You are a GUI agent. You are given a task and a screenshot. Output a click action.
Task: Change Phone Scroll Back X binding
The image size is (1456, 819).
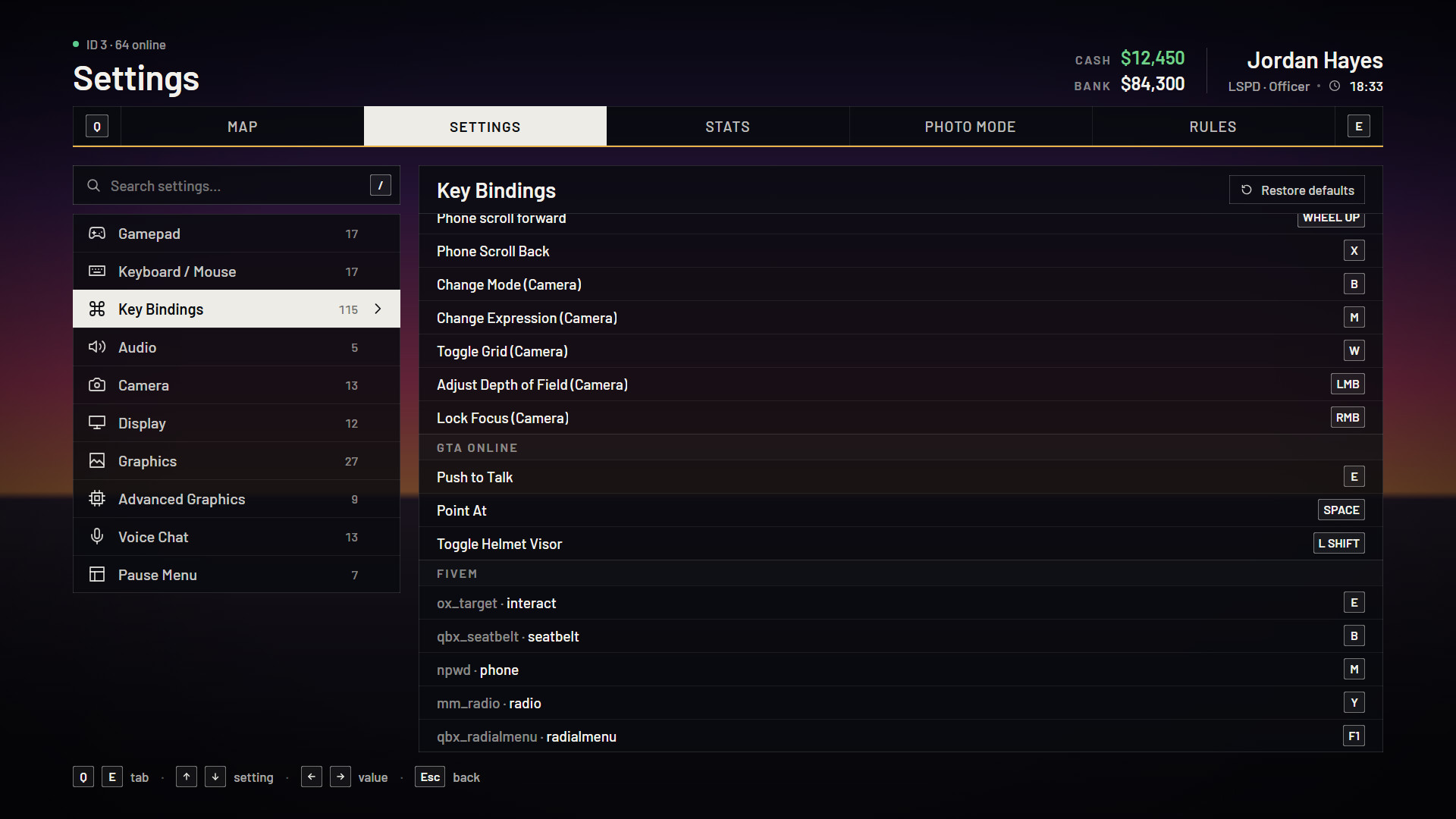[1354, 251]
